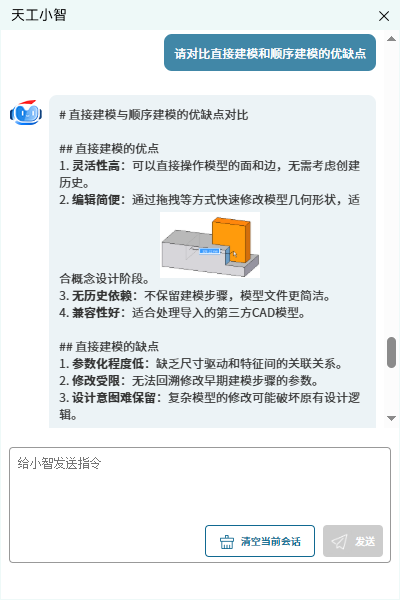Select the user question message bubble
Image resolution: width=400 pixels, height=600 pixels.
click(270, 53)
